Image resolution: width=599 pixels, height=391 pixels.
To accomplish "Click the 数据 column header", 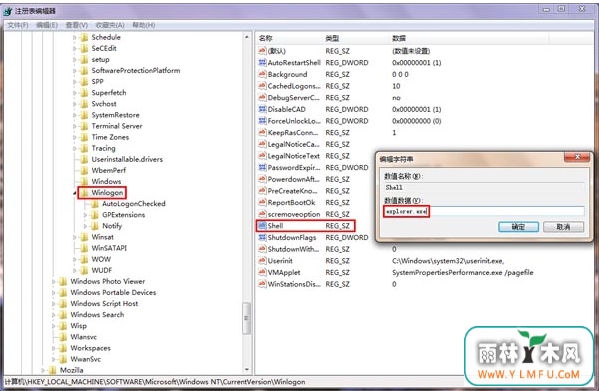I will (x=469, y=39).
